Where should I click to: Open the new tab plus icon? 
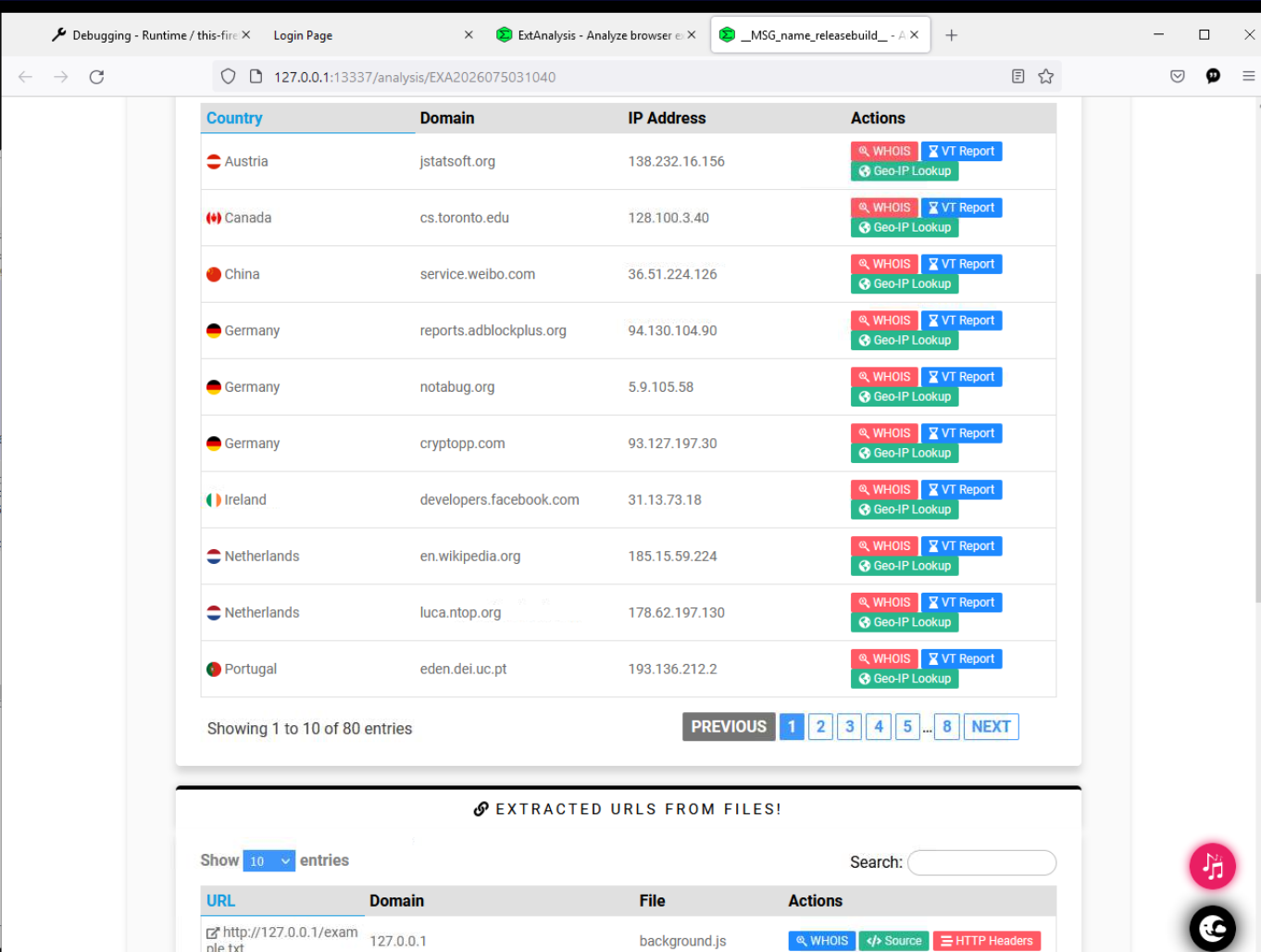click(x=951, y=35)
